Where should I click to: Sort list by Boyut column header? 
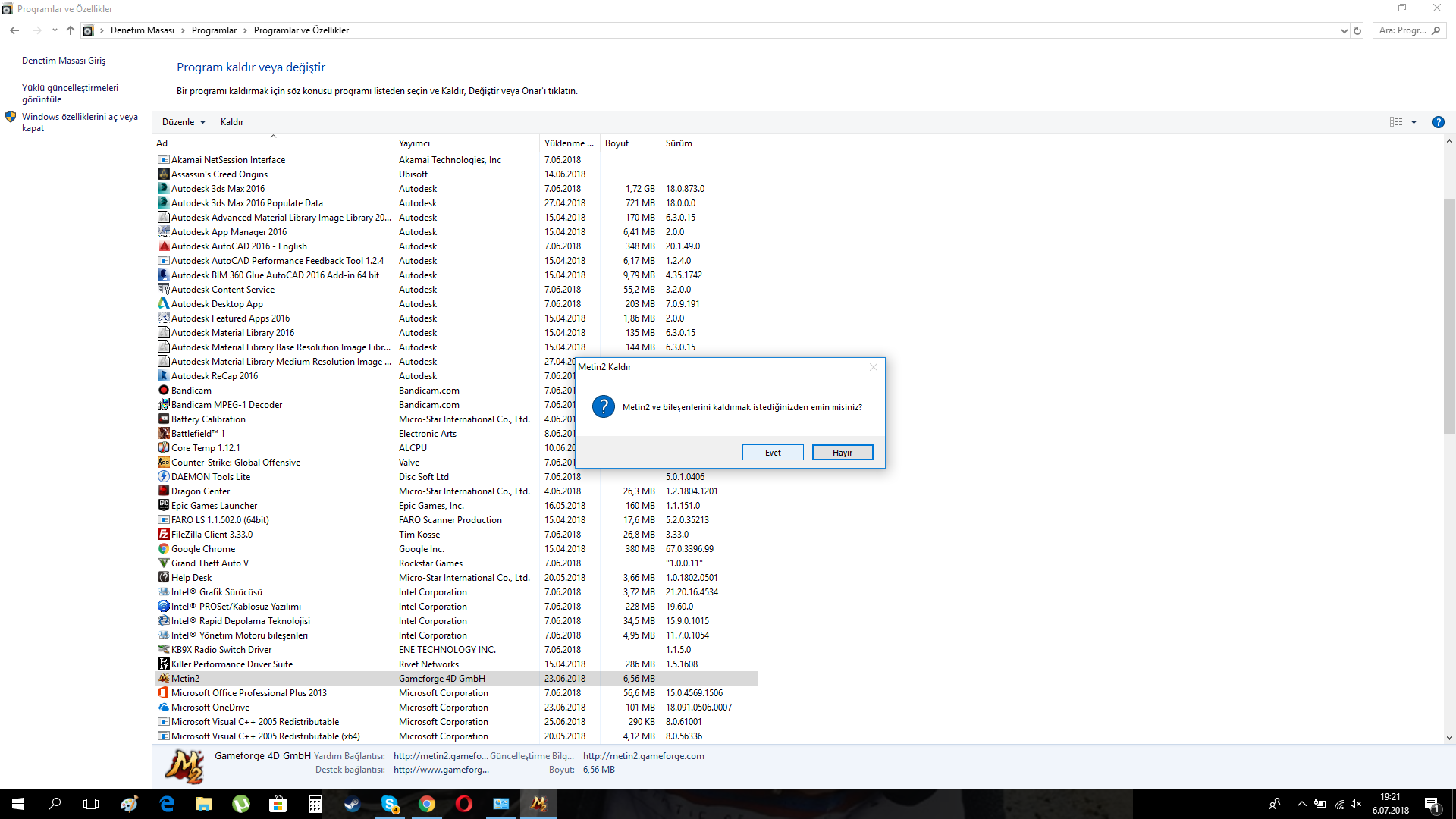(630, 143)
